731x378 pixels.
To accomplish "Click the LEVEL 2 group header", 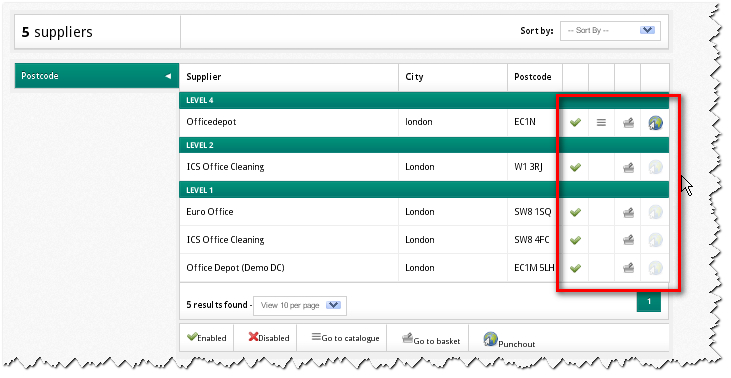I will pyautogui.click(x=424, y=145).
